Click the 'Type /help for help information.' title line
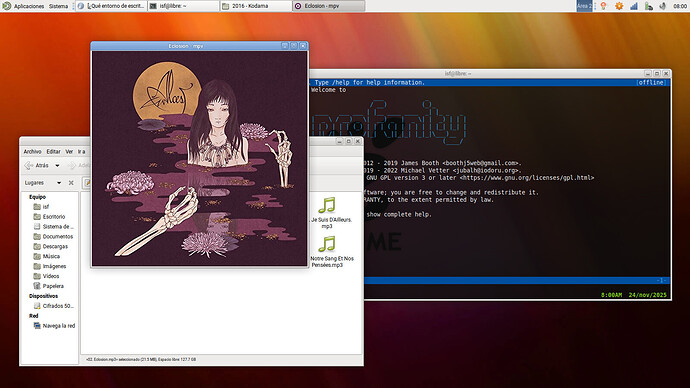Screen dimensions: 690x388 pyautogui.click(x=370, y=82)
